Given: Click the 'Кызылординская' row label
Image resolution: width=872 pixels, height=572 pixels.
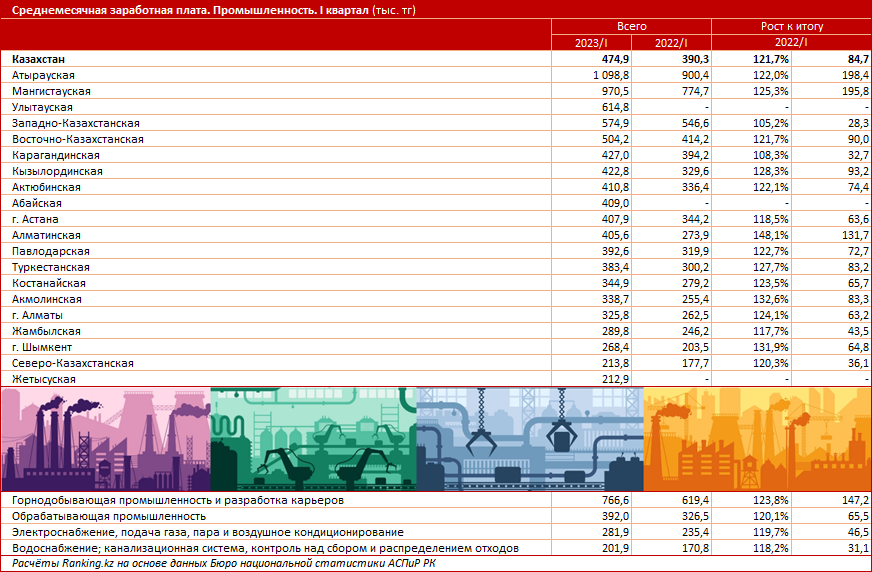Looking at the screenshot, I should pos(57,171).
